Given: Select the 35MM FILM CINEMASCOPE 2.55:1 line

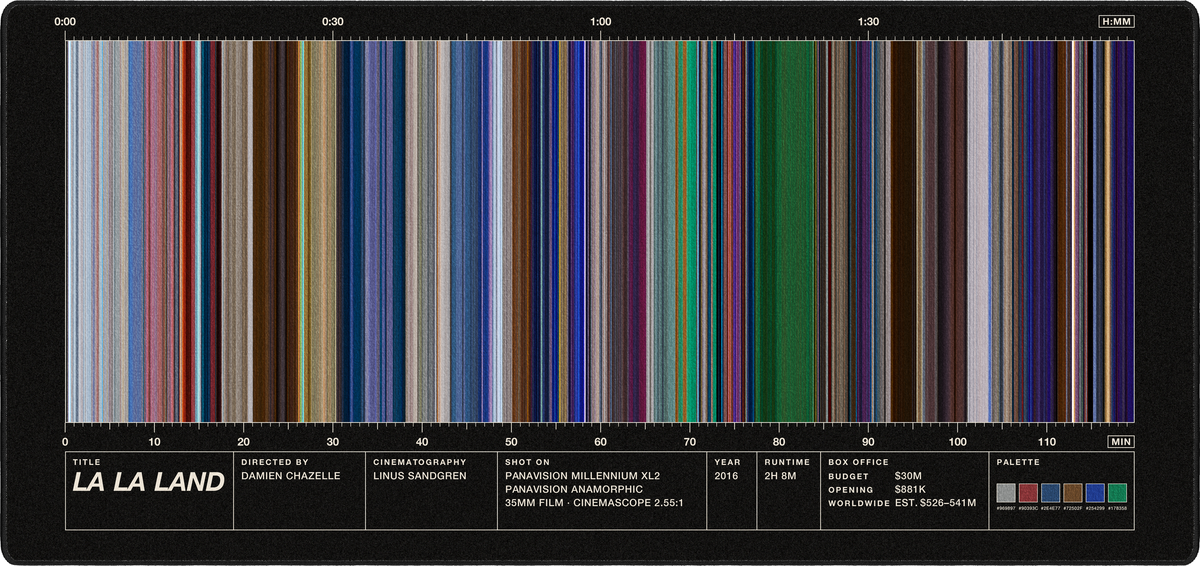Looking at the screenshot, I should (x=594, y=503).
